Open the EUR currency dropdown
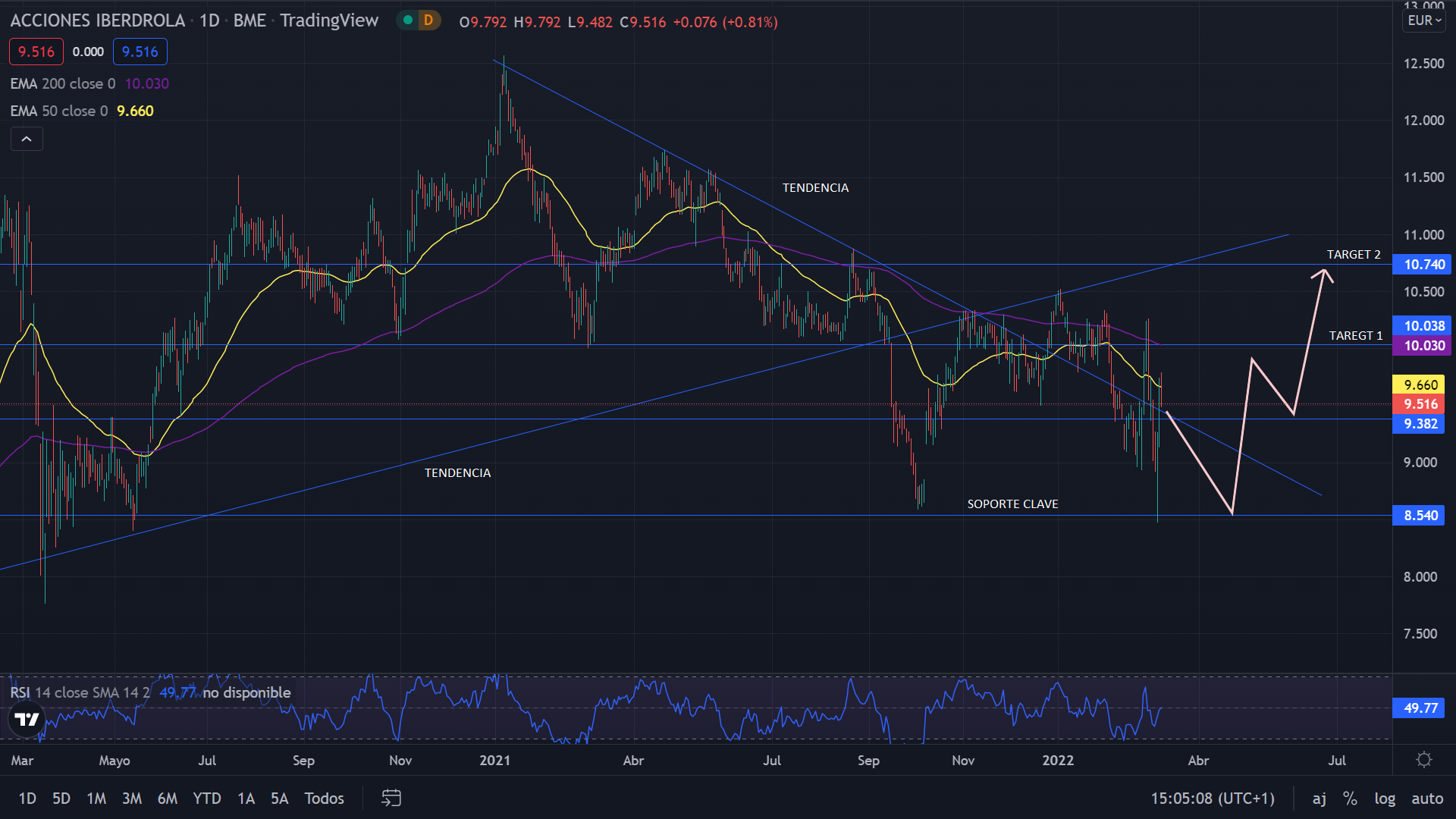Screen dimensions: 1456x819 click(x=1424, y=20)
